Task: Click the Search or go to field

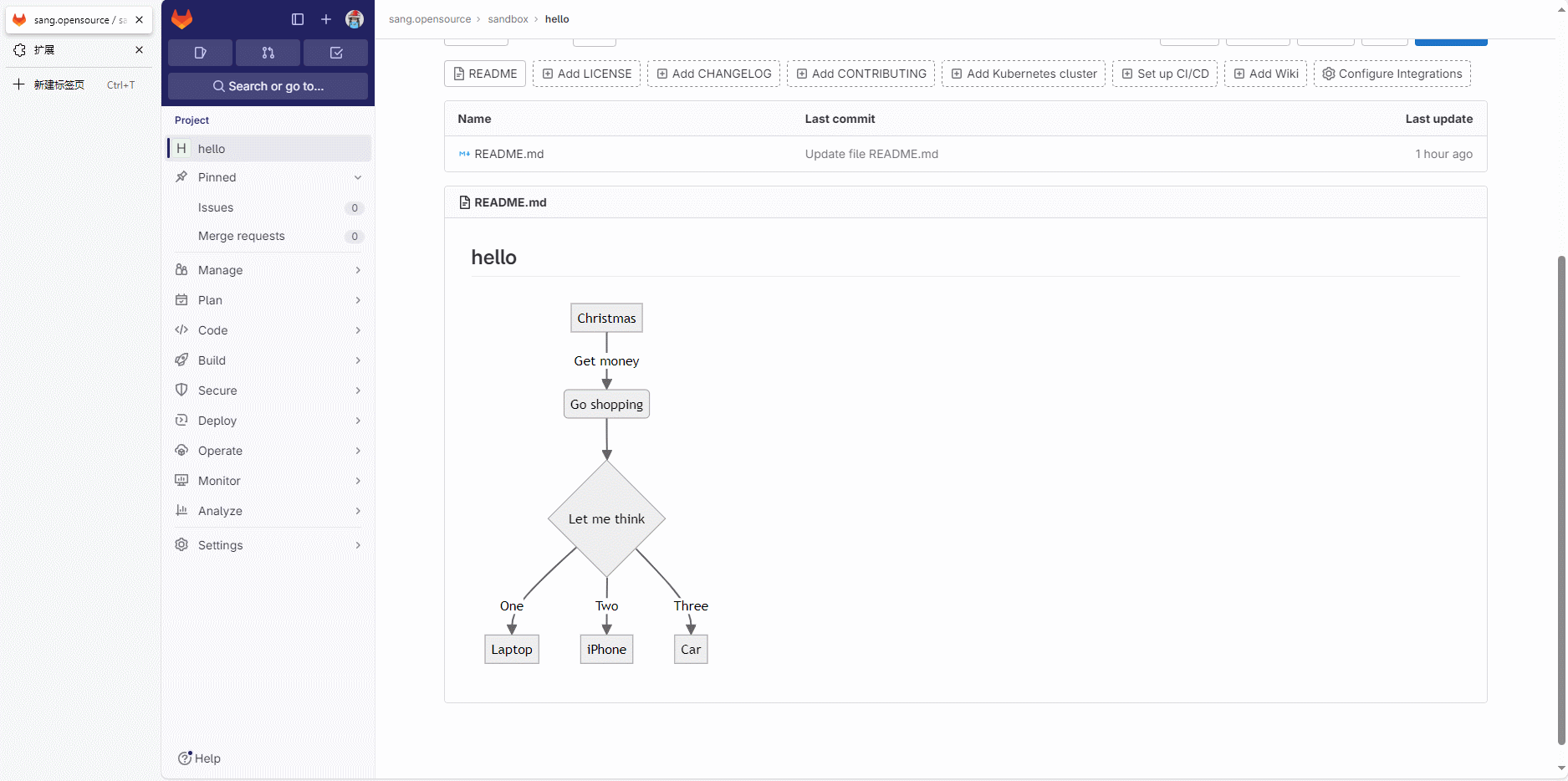Action: pos(268,85)
